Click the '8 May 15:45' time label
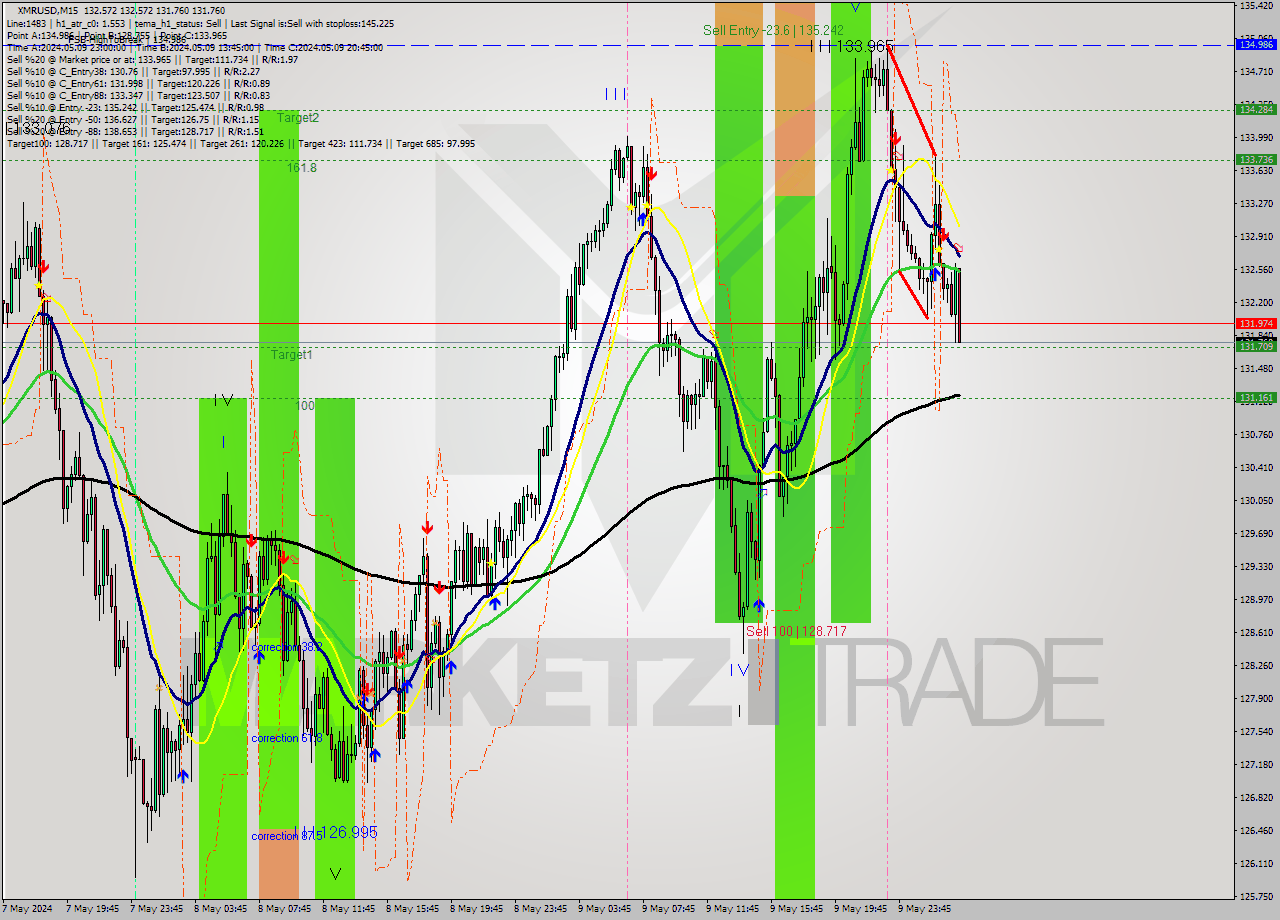 coord(412,909)
